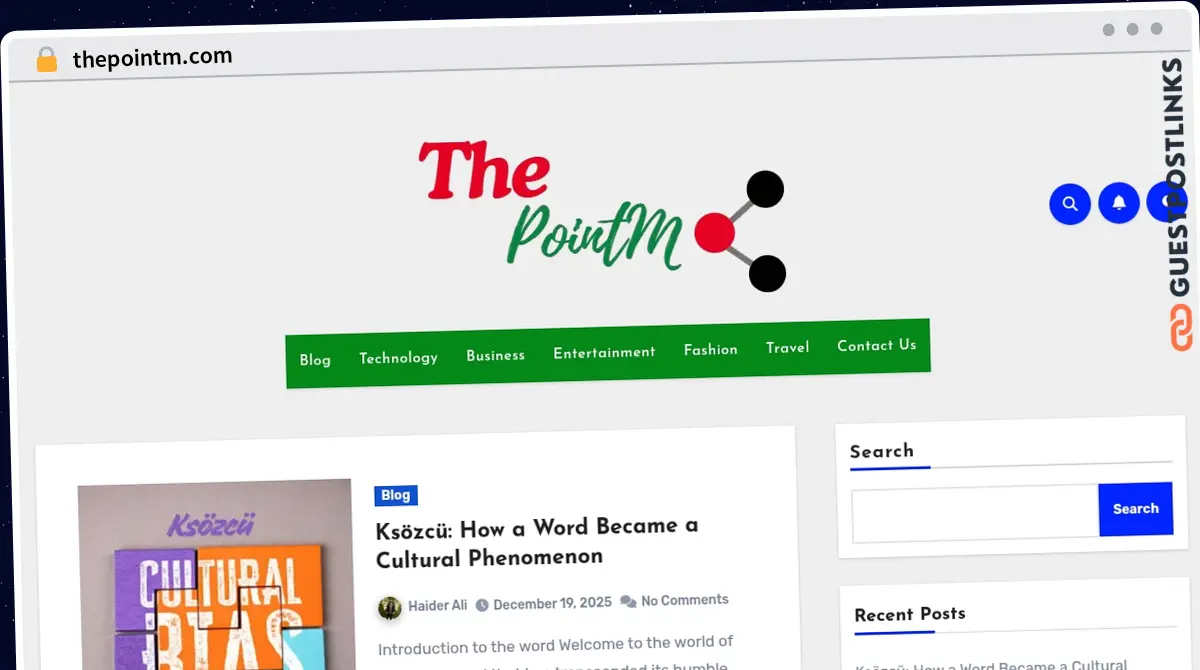Image resolution: width=1200 pixels, height=670 pixels.
Task: Go to the Business category
Action: (495, 355)
